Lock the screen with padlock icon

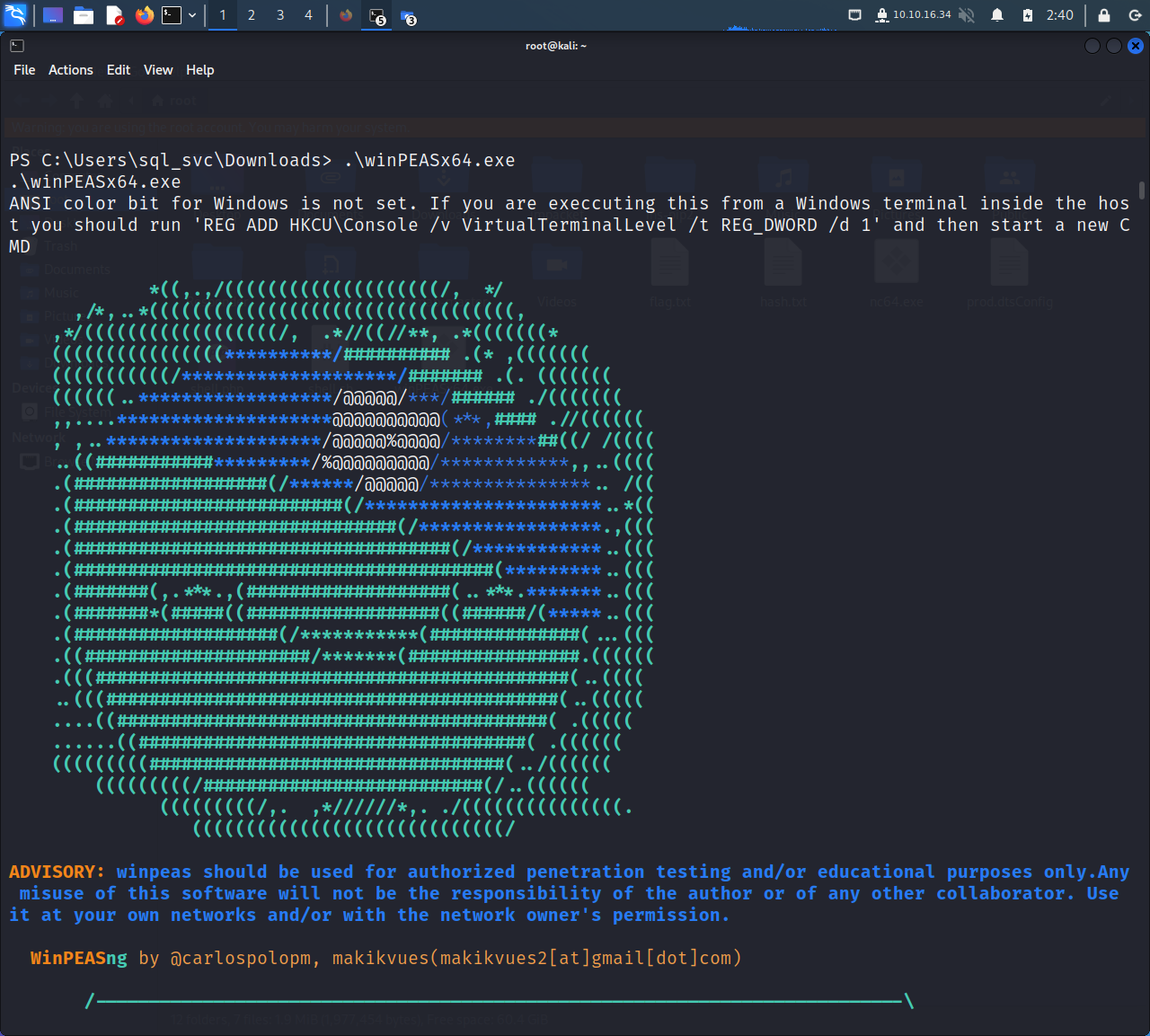[1104, 15]
